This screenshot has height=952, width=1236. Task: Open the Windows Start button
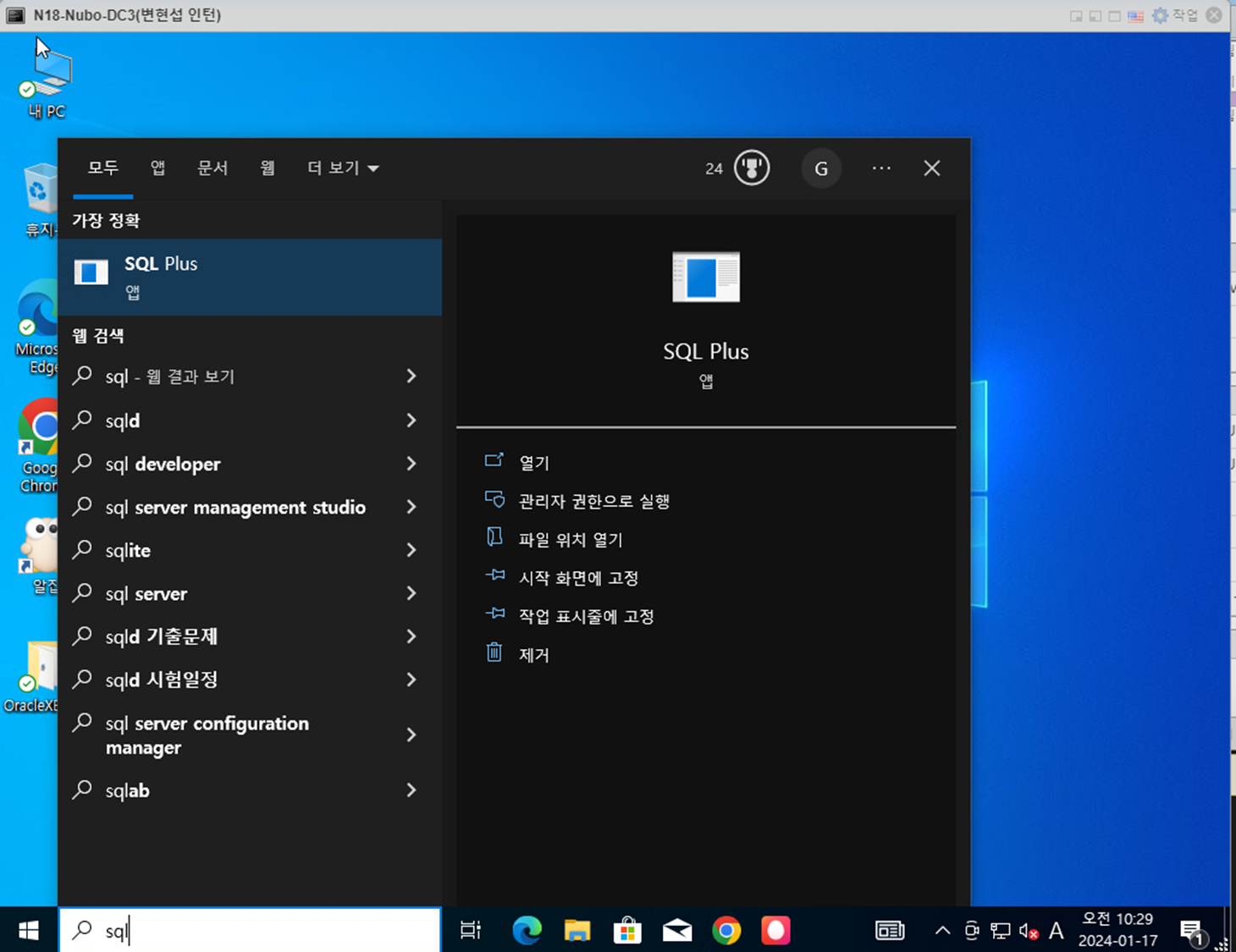tap(28, 931)
